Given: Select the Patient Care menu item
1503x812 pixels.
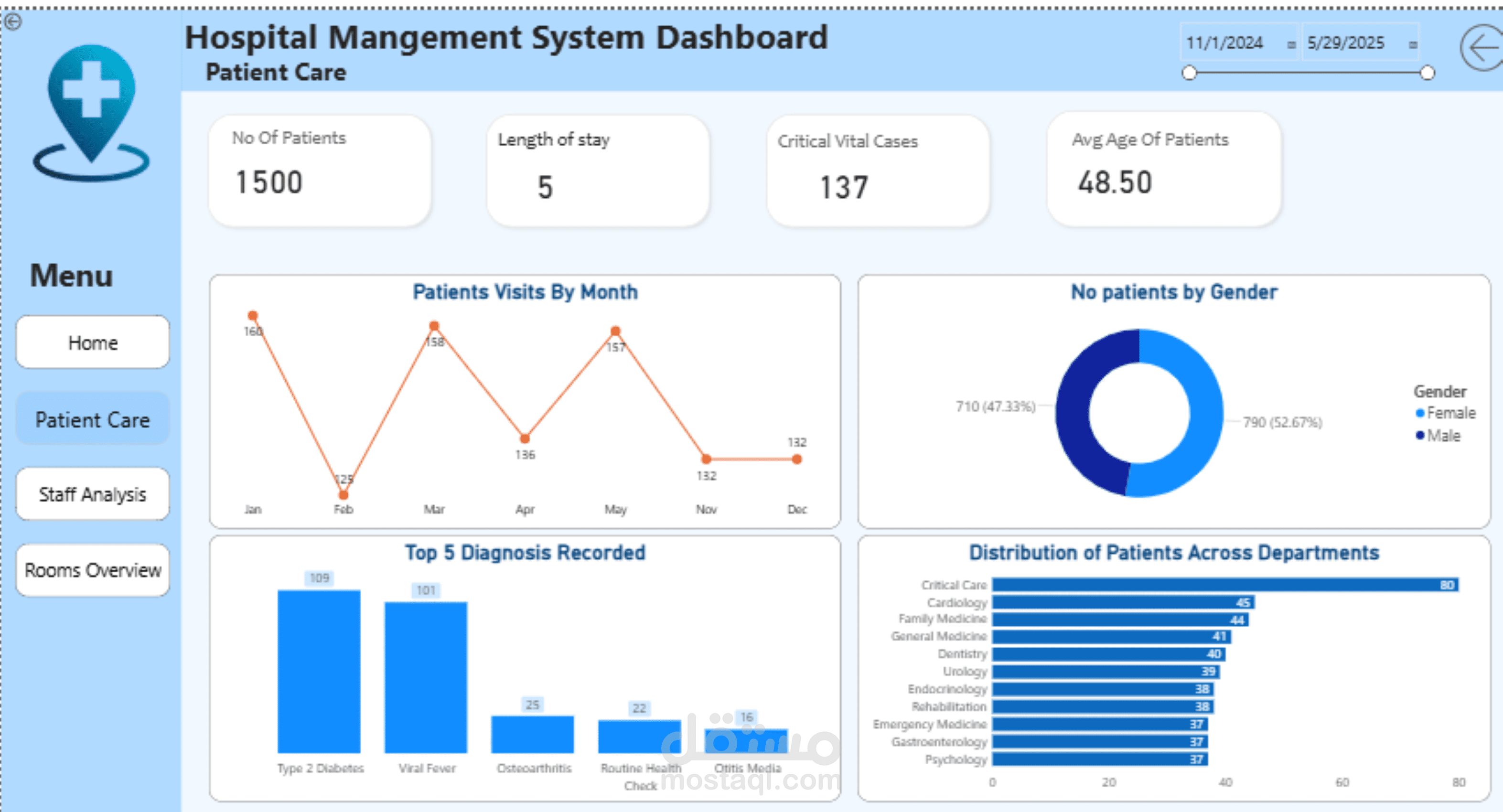Looking at the screenshot, I should (x=93, y=419).
